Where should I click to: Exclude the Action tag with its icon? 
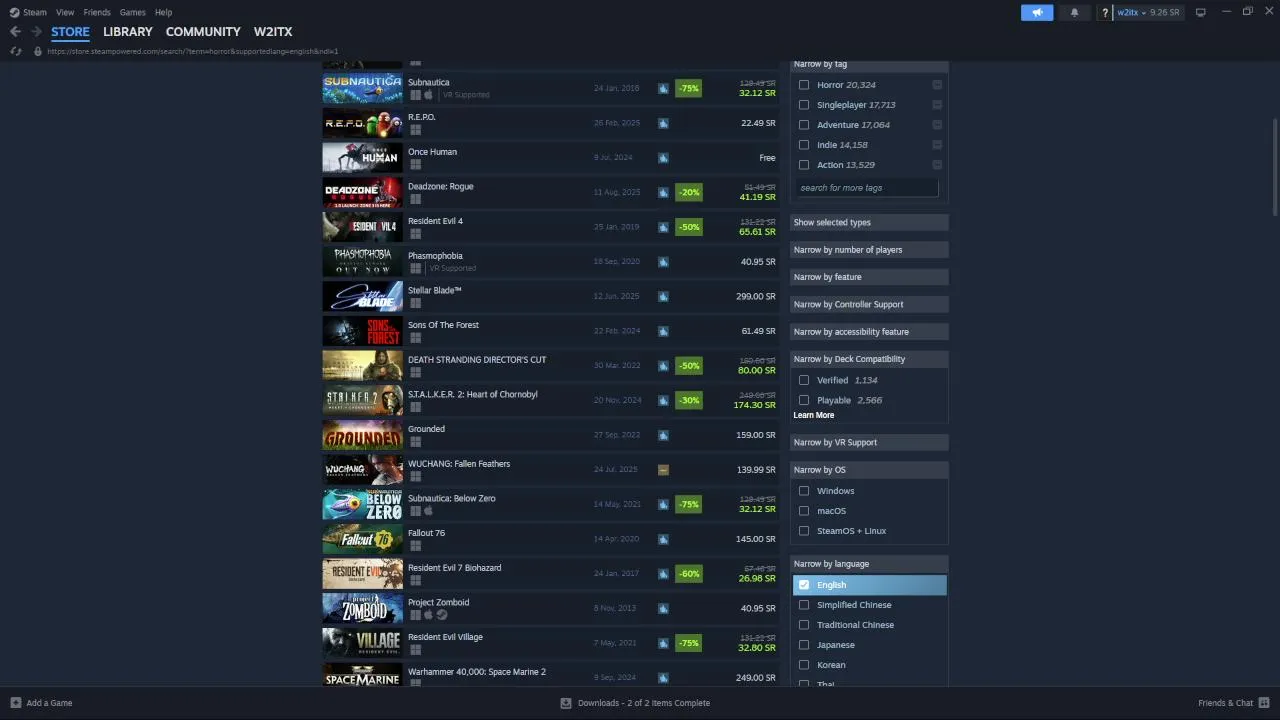(x=937, y=165)
